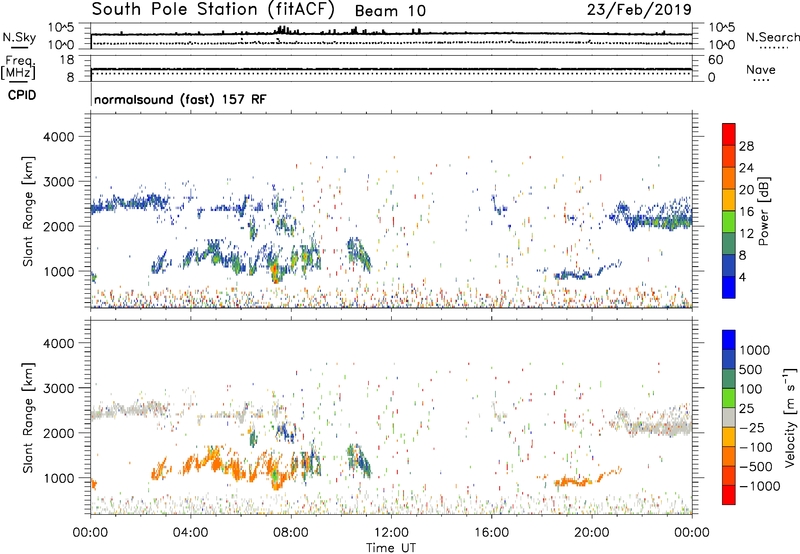
Task: Click the 'N.Sky' legend label
Action: [19, 38]
